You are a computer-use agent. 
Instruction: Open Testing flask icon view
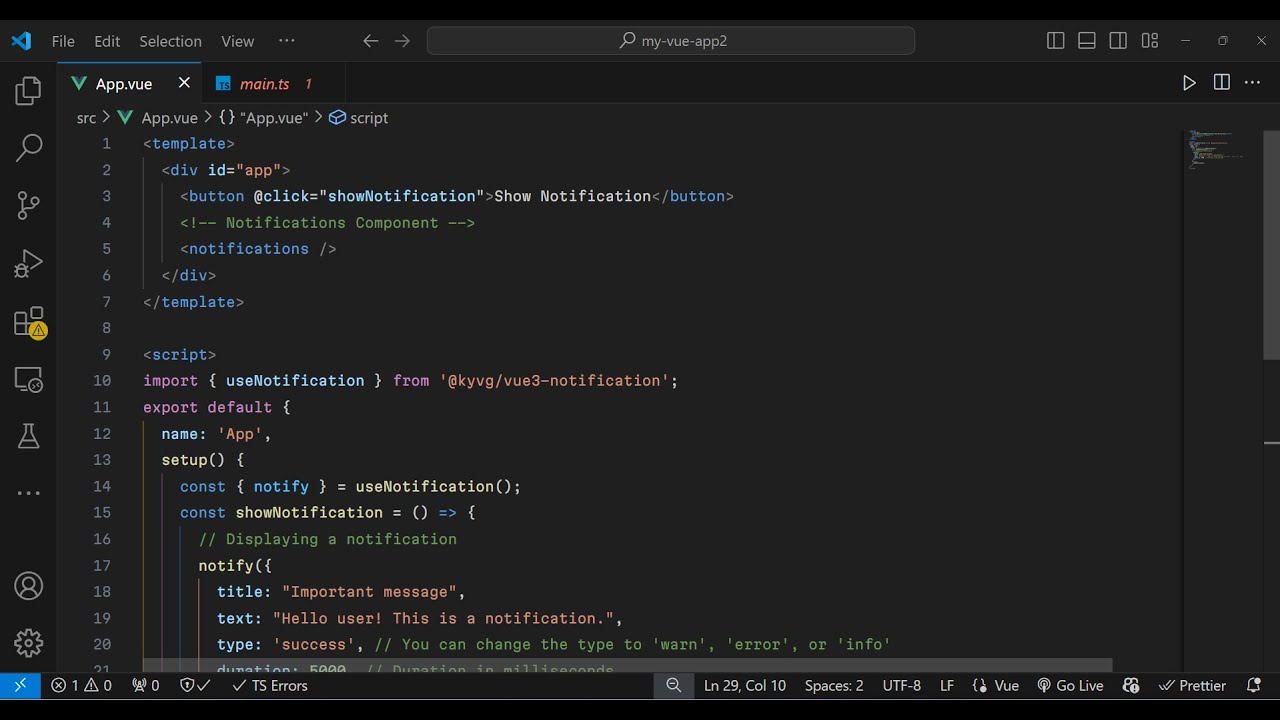(x=29, y=435)
